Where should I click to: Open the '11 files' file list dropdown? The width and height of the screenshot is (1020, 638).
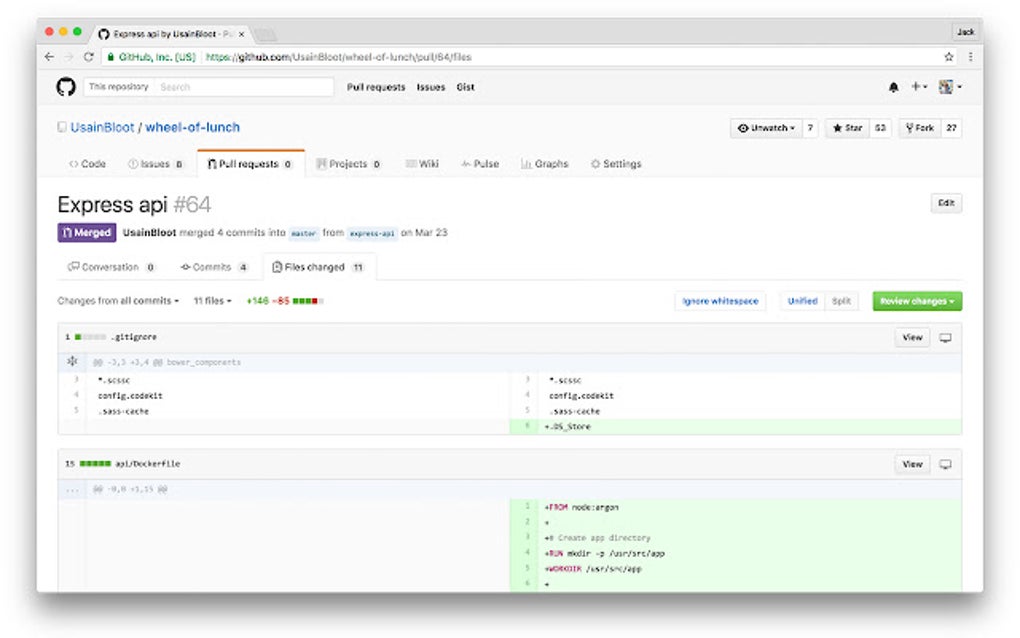[213, 301]
